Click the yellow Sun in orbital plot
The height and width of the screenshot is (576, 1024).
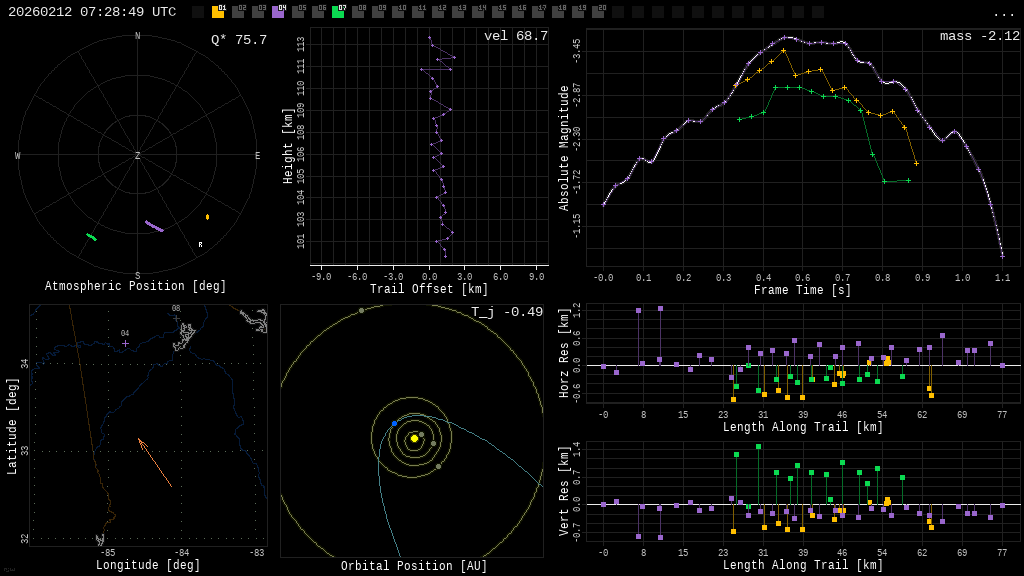[x=414, y=438]
